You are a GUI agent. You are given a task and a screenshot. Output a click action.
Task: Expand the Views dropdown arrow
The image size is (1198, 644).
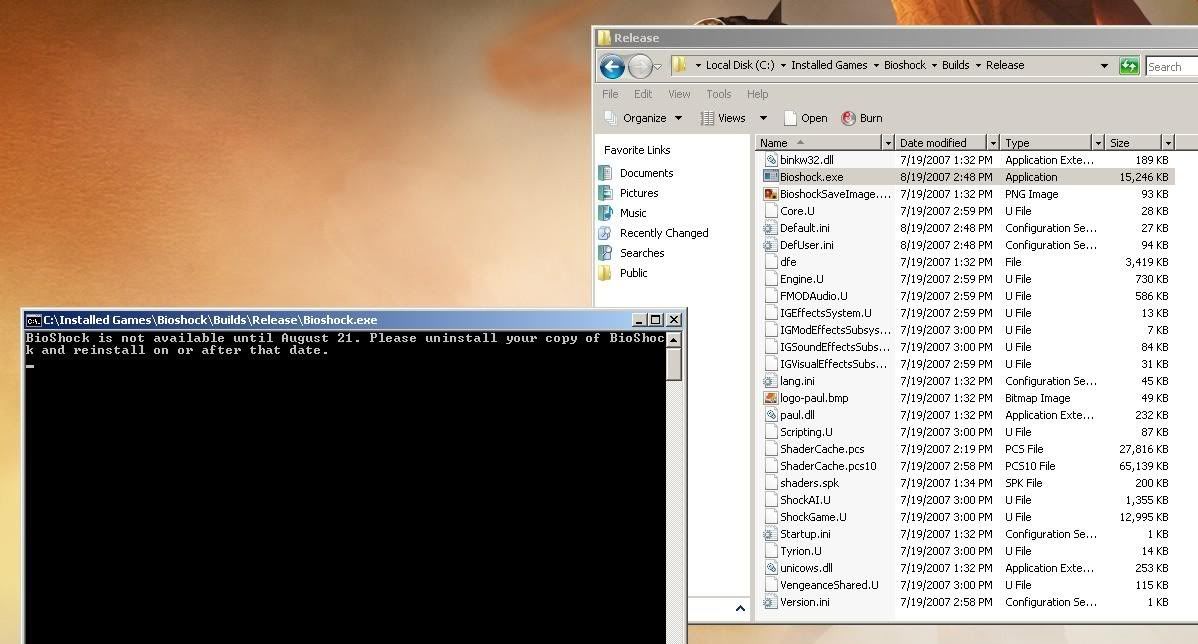click(x=763, y=118)
